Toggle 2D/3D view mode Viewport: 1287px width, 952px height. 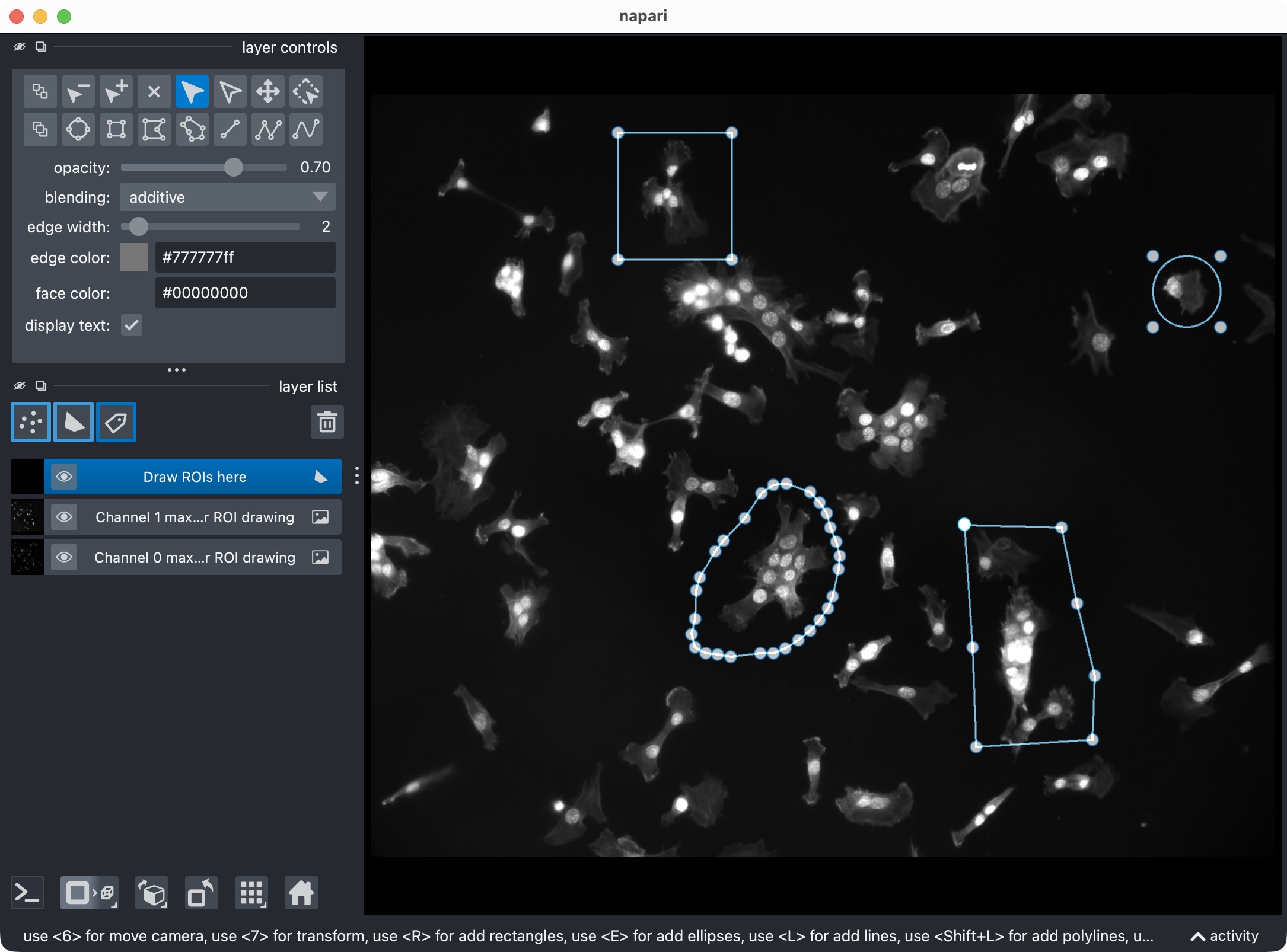90,893
